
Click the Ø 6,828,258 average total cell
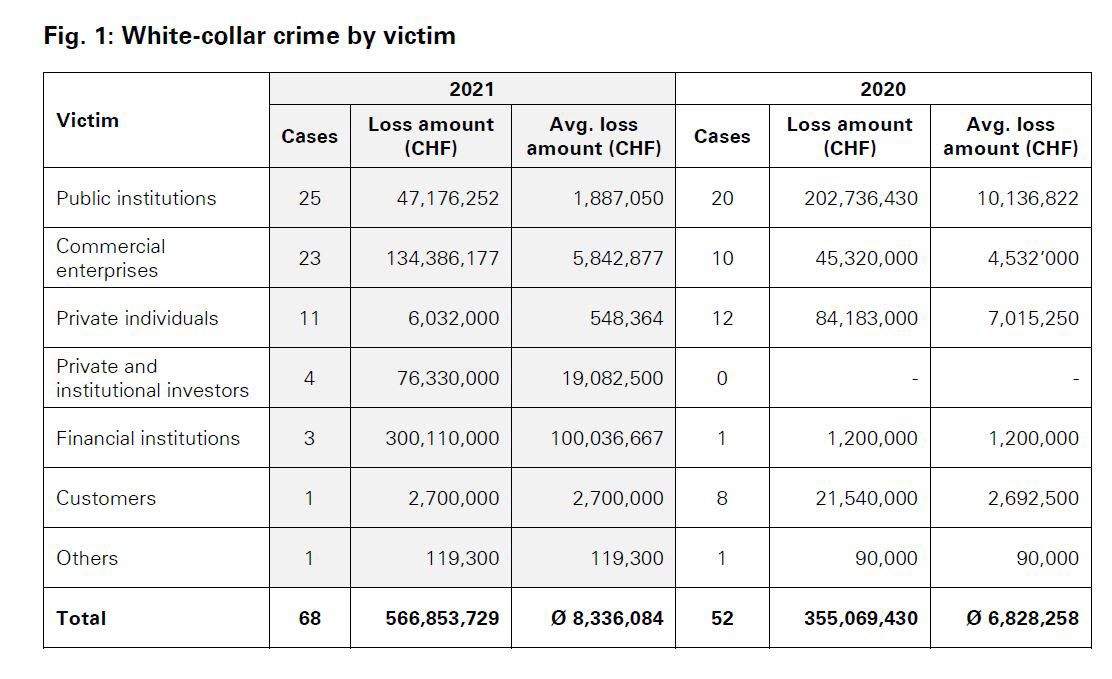pyautogui.click(x=1022, y=618)
